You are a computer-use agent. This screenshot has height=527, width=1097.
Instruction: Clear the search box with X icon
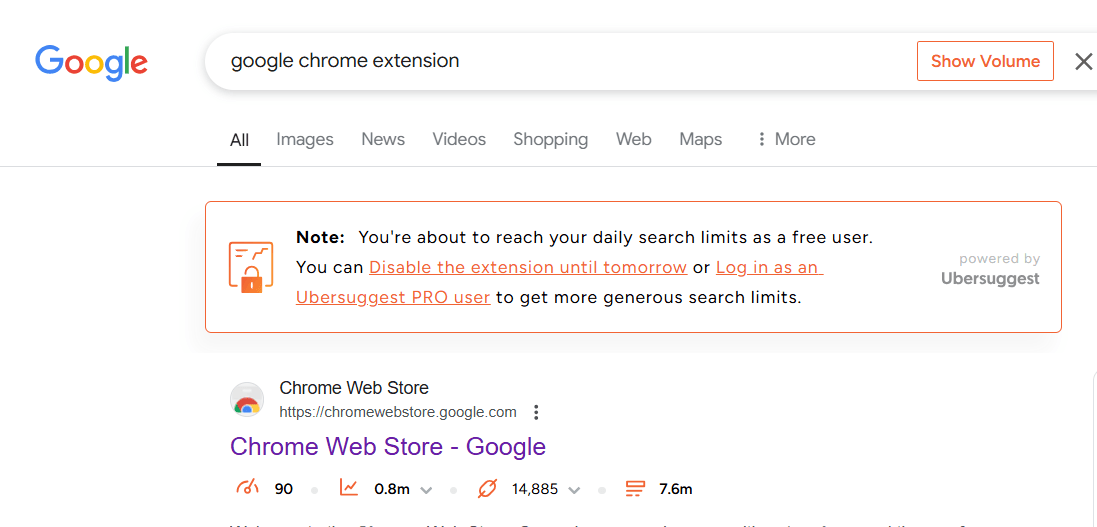click(x=1083, y=62)
